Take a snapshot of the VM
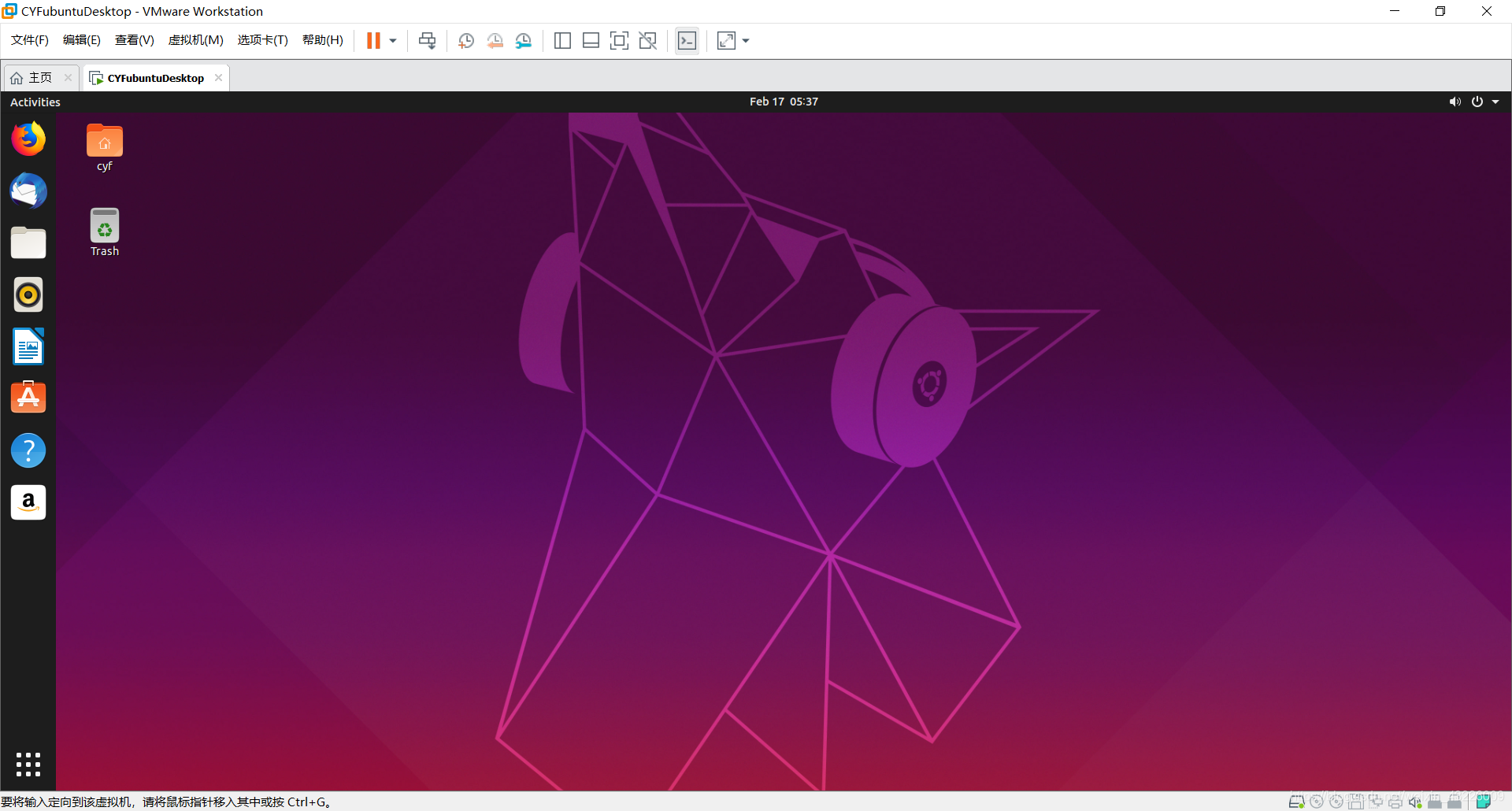 pos(465,40)
